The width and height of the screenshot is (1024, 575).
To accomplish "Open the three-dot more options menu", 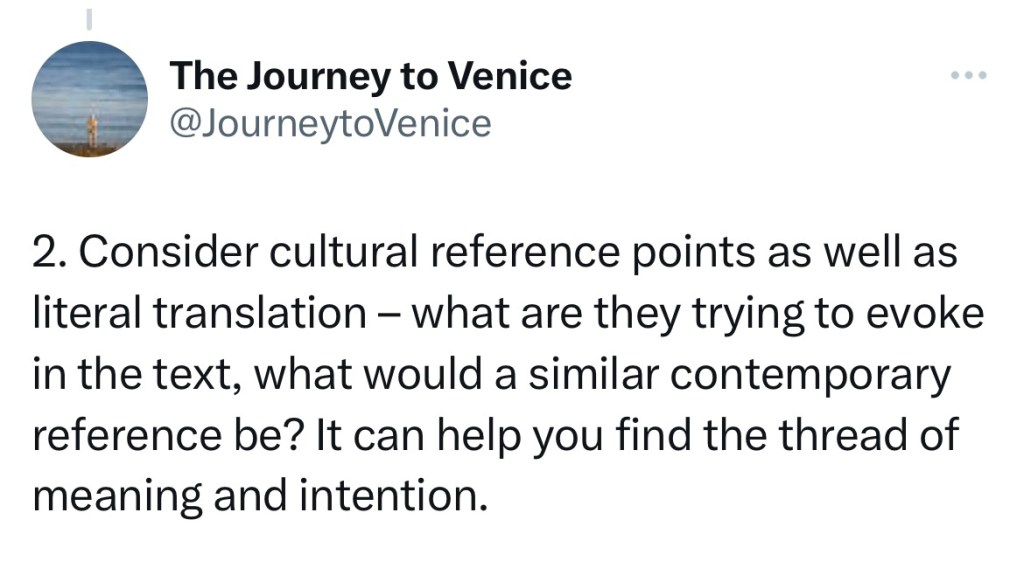I will tap(968, 77).
